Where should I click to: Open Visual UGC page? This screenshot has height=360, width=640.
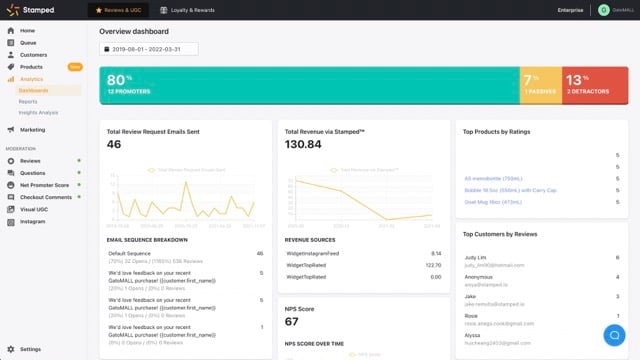coord(34,209)
